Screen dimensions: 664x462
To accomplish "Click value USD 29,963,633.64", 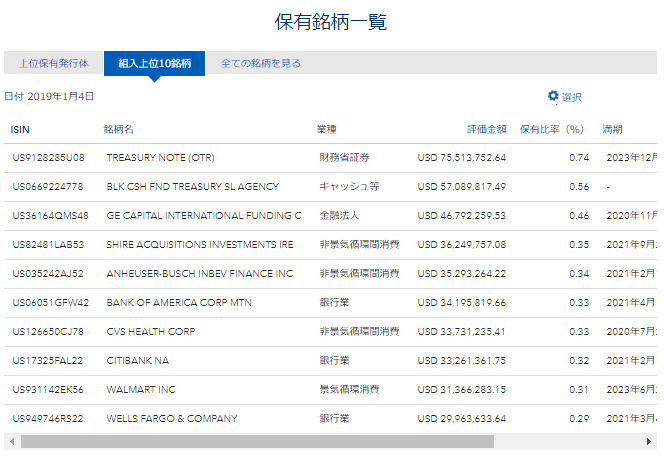I will tap(462, 419).
